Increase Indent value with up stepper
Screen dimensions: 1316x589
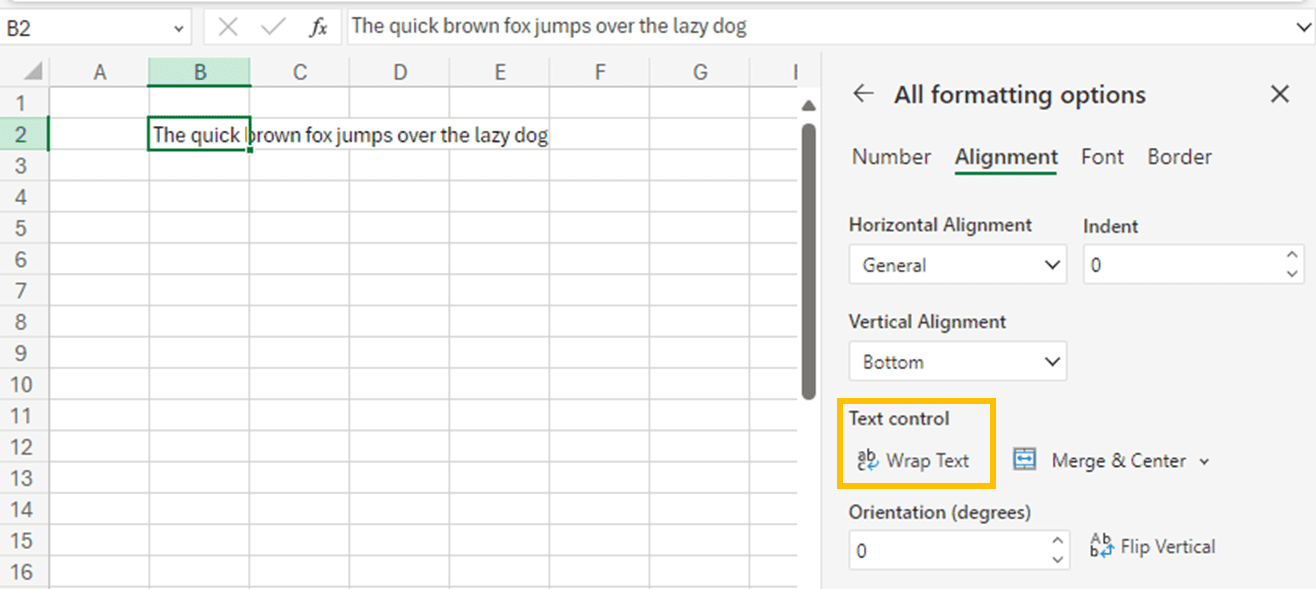click(x=1293, y=257)
